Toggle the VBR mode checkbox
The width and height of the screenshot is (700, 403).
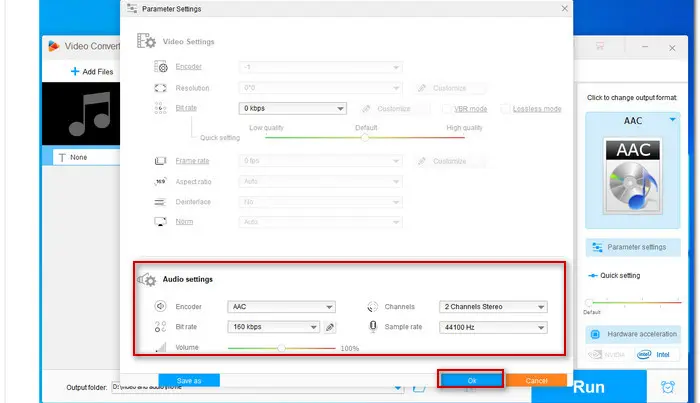coord(446,108)
